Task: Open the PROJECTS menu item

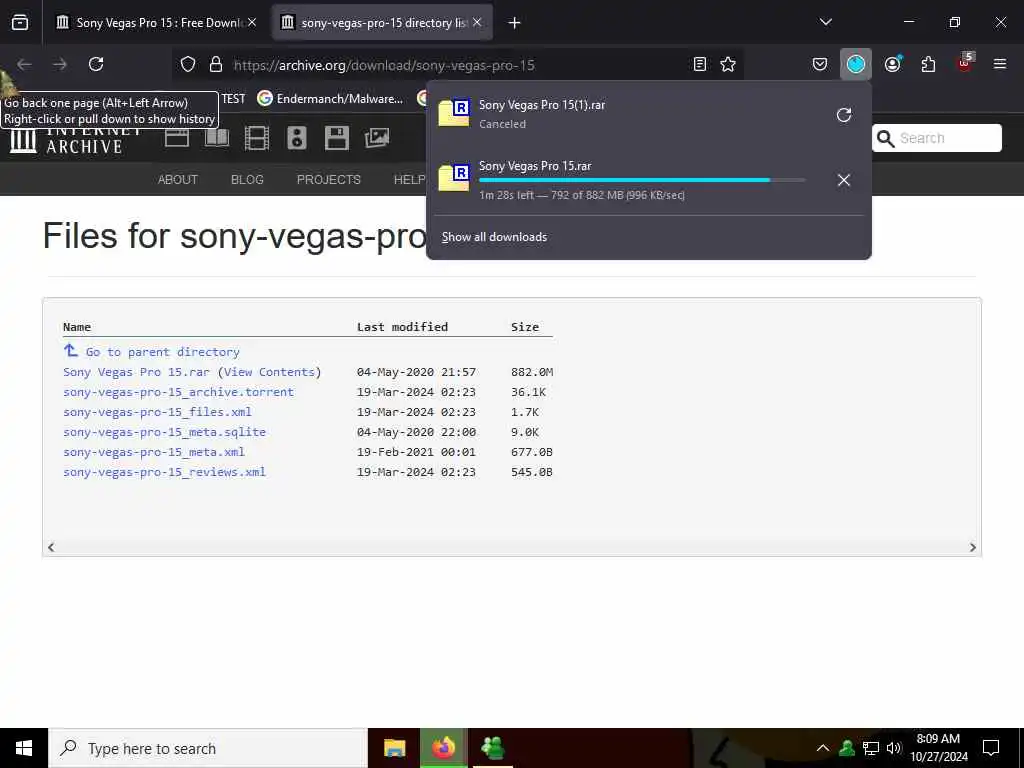Action: [328, 180]
